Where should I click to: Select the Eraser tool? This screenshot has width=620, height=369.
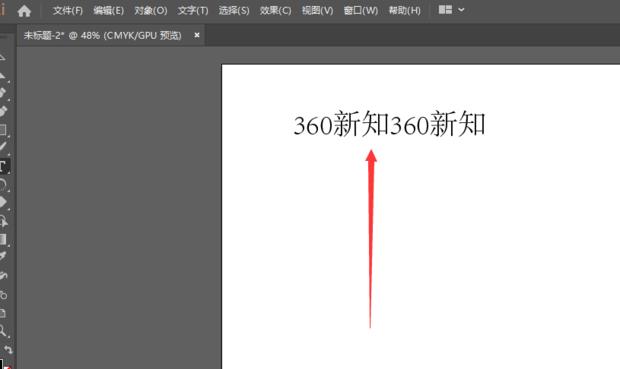coord(3,202)
